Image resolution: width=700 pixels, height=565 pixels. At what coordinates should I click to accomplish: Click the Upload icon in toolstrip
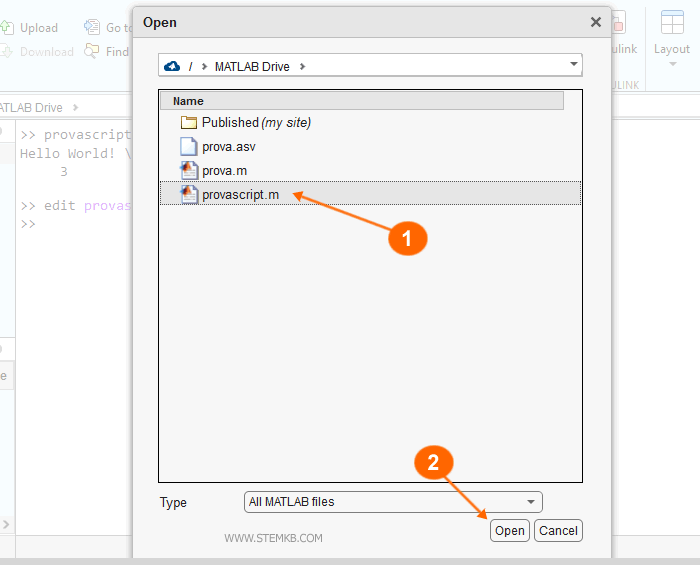pyautogui.click(x=6, y=28)
